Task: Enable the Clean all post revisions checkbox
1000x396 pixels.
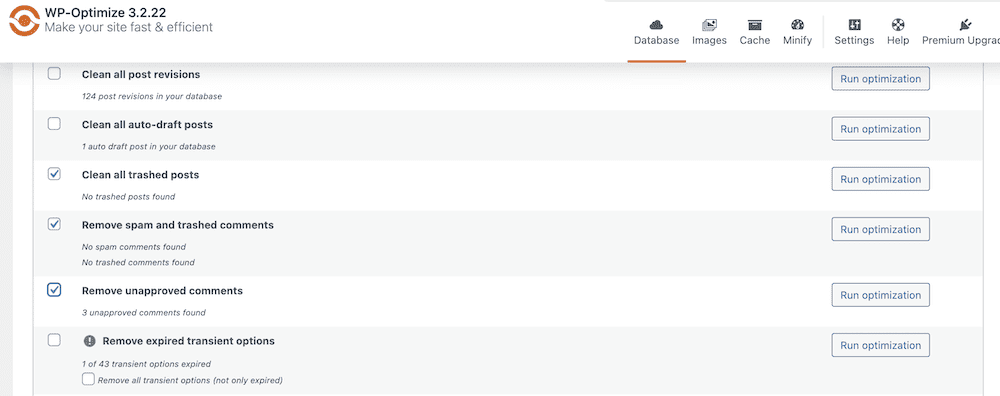Action: [x=54, y=73]
